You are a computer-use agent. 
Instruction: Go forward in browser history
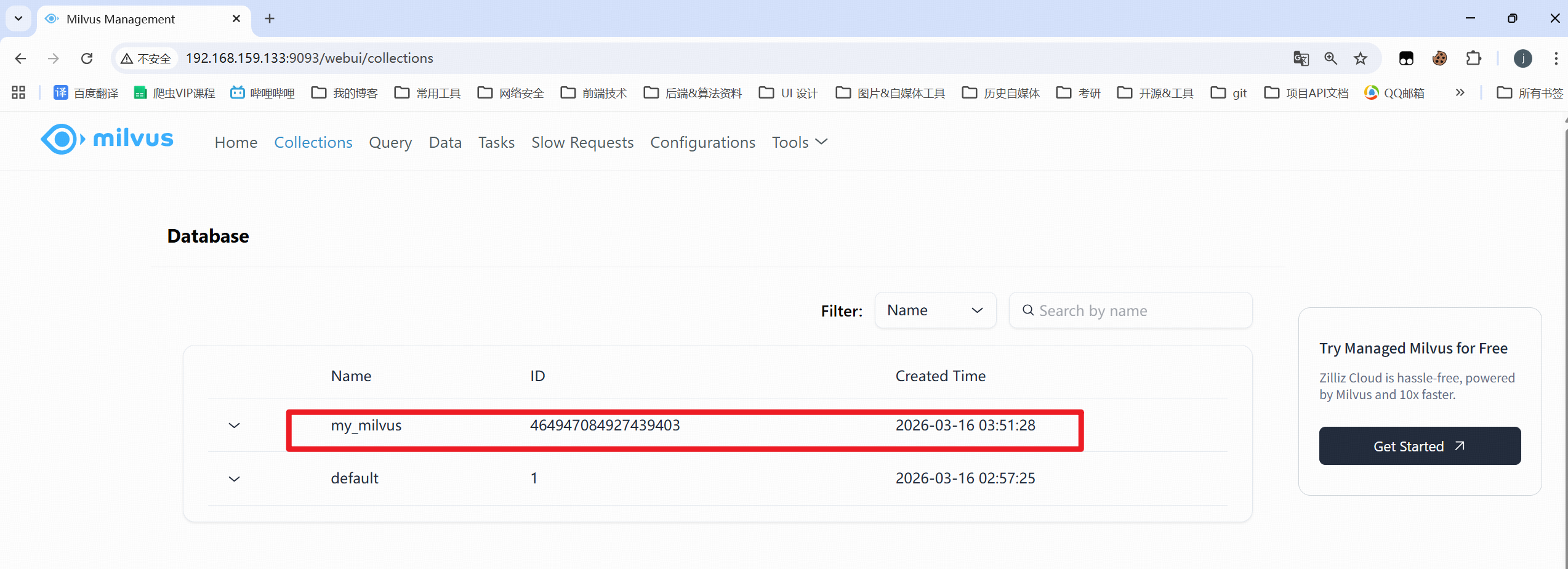pos(54,59)
